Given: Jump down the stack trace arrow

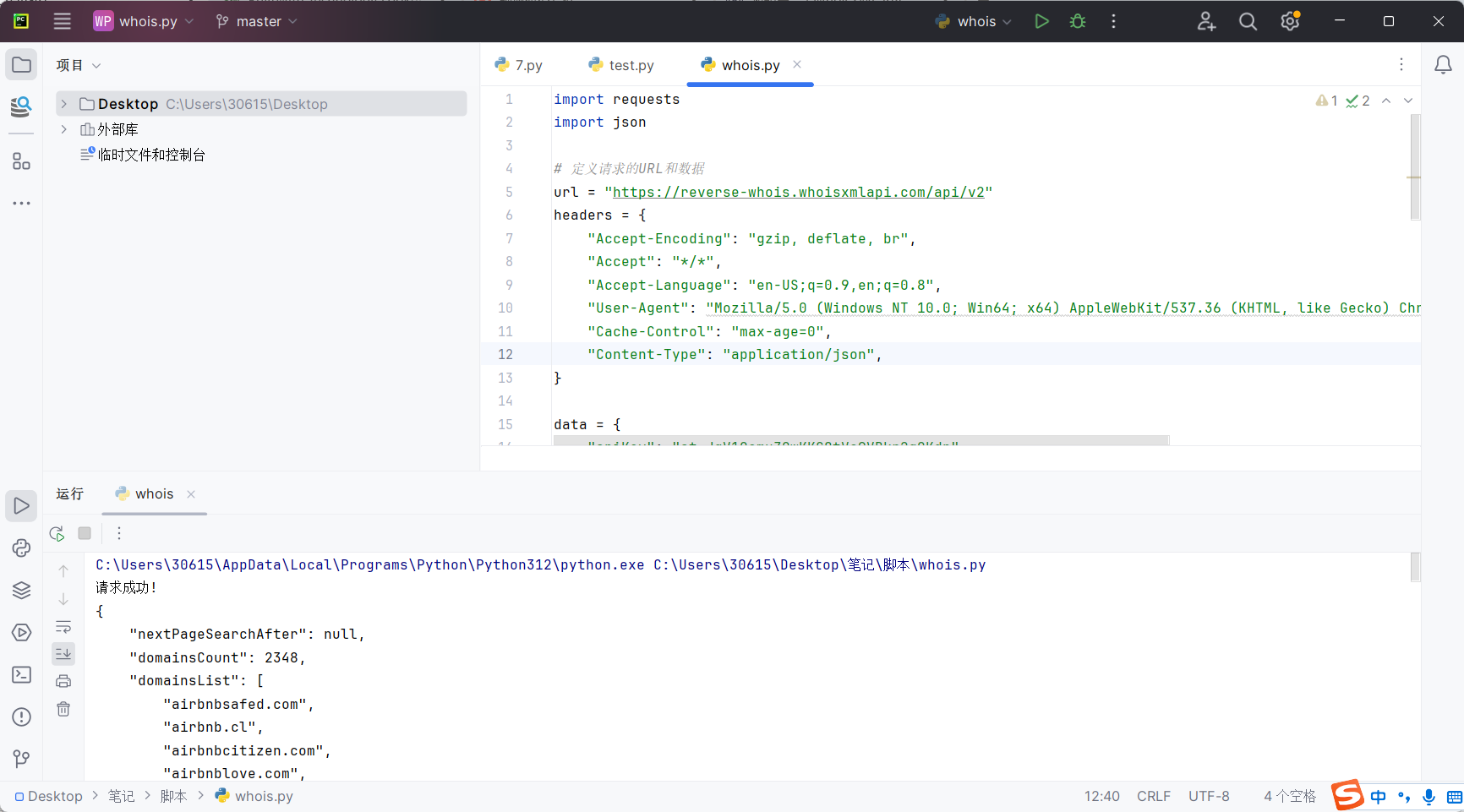Looking at the screenshot, I should 63,599.
